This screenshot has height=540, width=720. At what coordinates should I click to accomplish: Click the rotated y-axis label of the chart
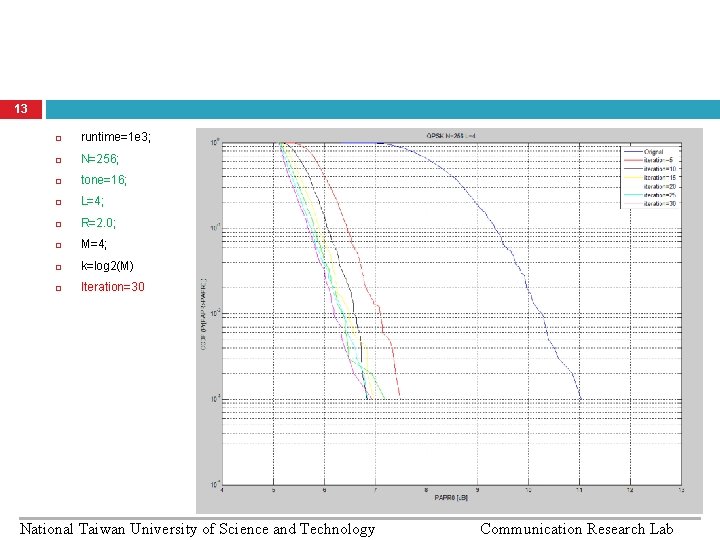(x=203, y=314)
